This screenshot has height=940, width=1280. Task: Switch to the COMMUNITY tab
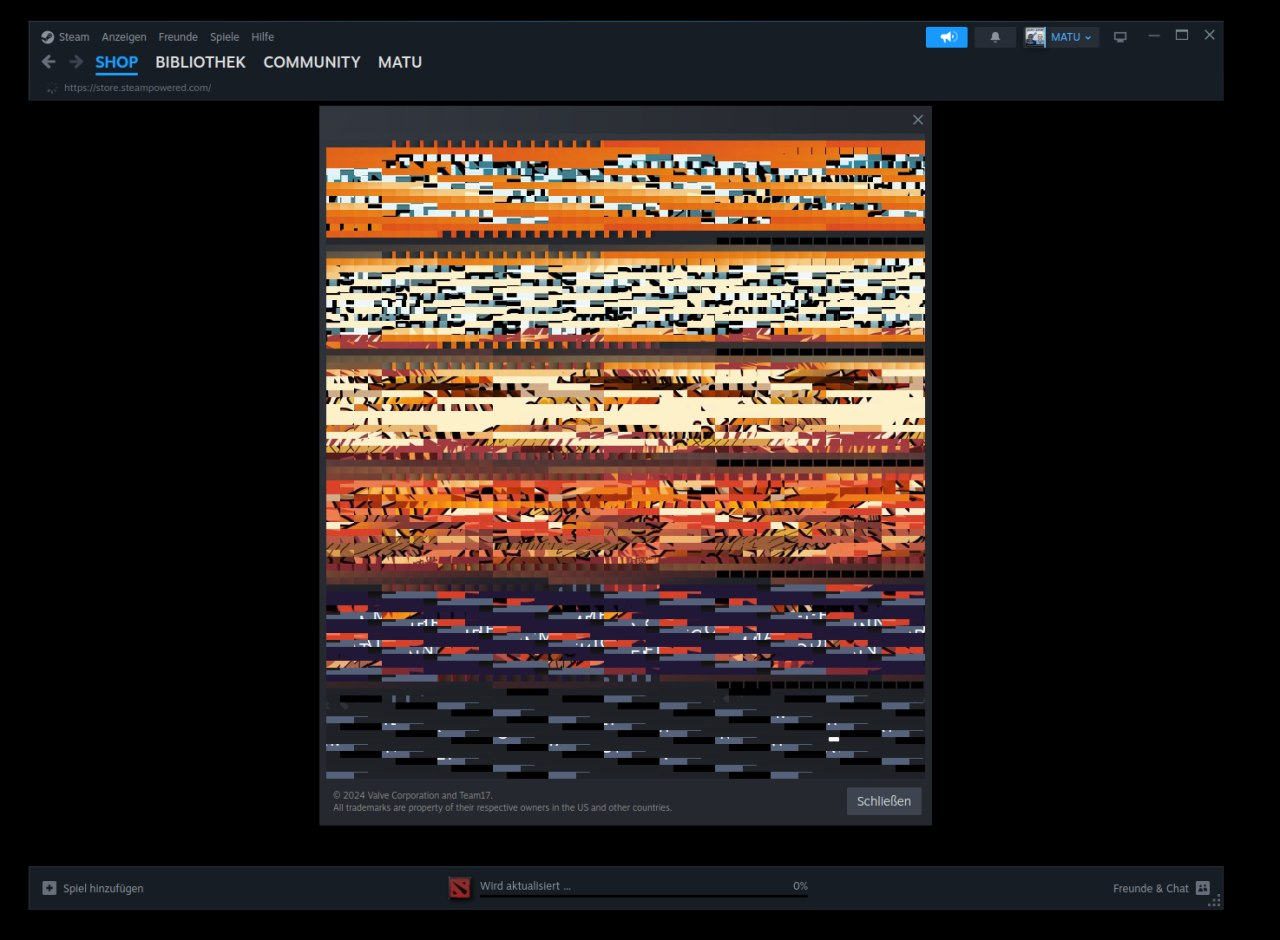tap(311, 62)
